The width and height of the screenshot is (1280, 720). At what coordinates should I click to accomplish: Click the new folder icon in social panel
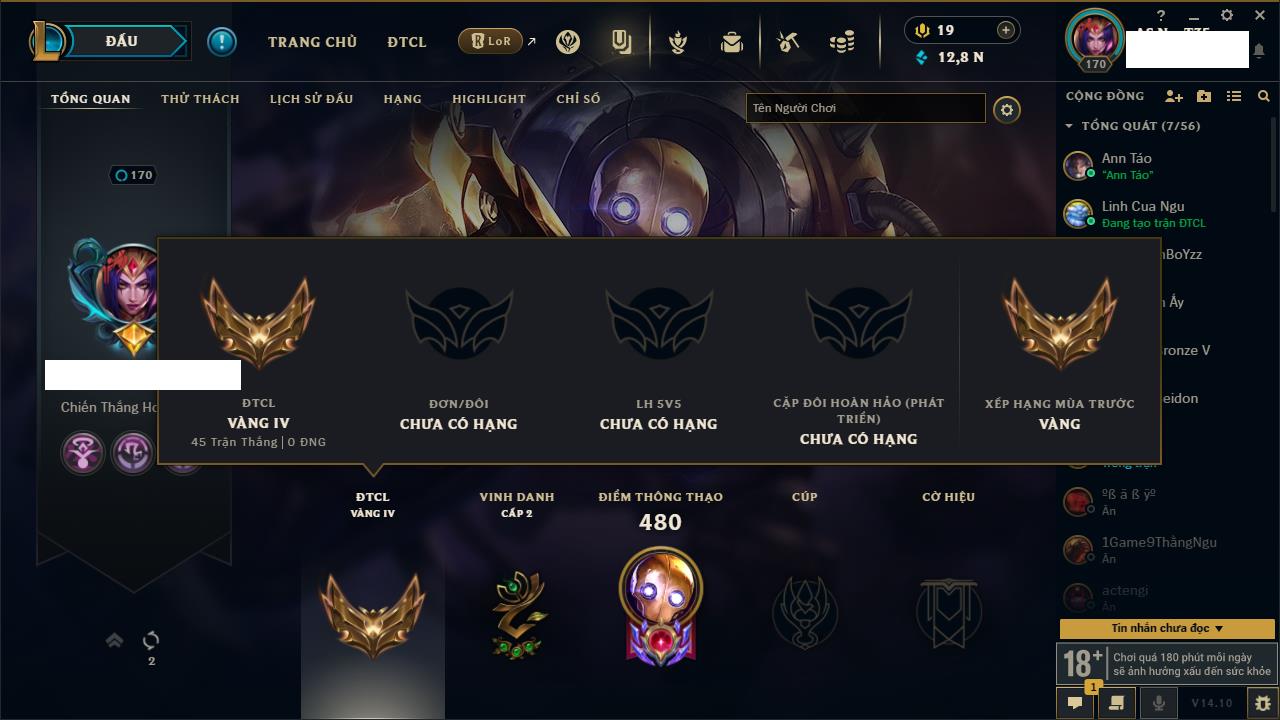1204,96
